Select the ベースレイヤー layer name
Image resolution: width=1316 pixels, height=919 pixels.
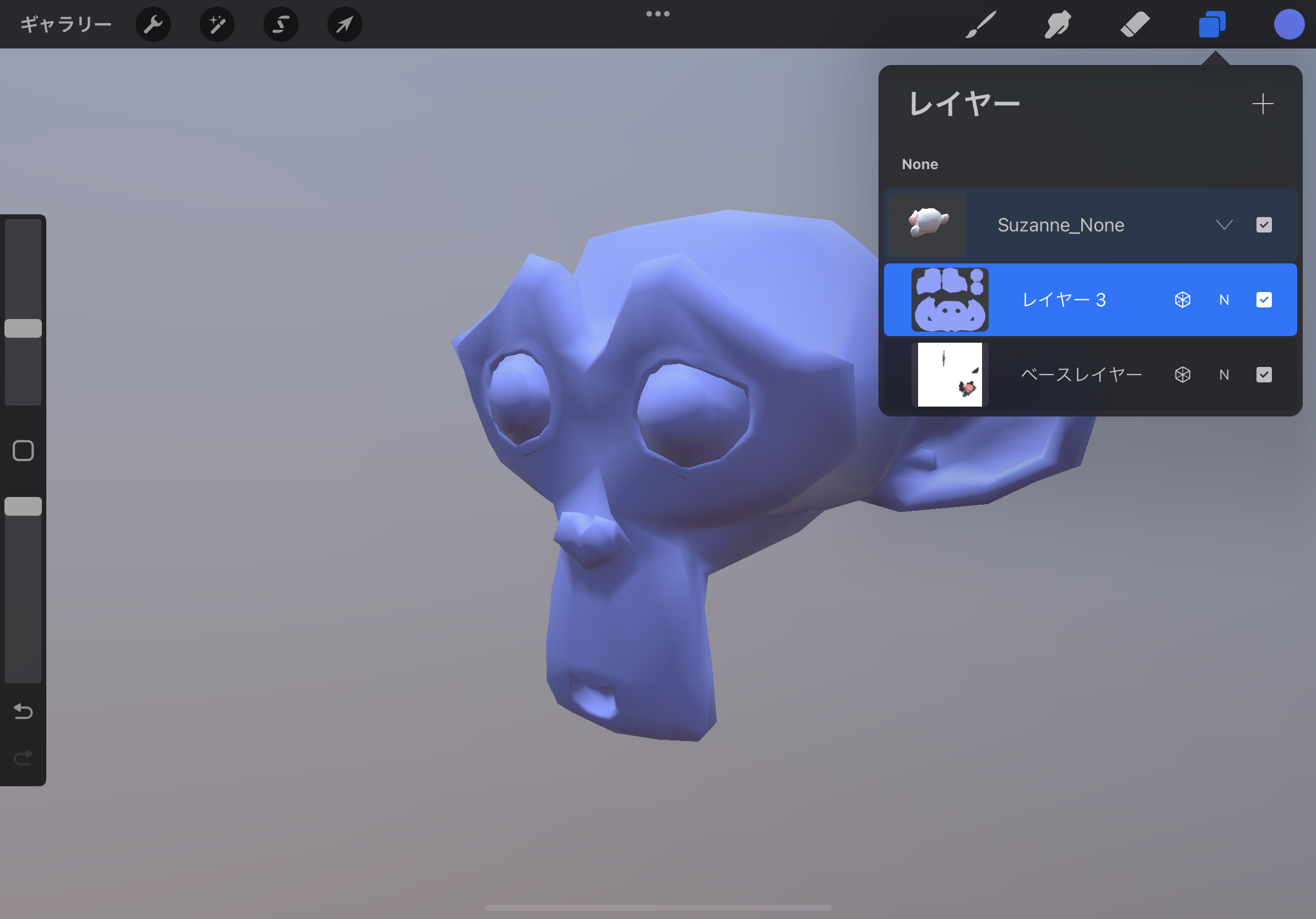point(1082,375)
